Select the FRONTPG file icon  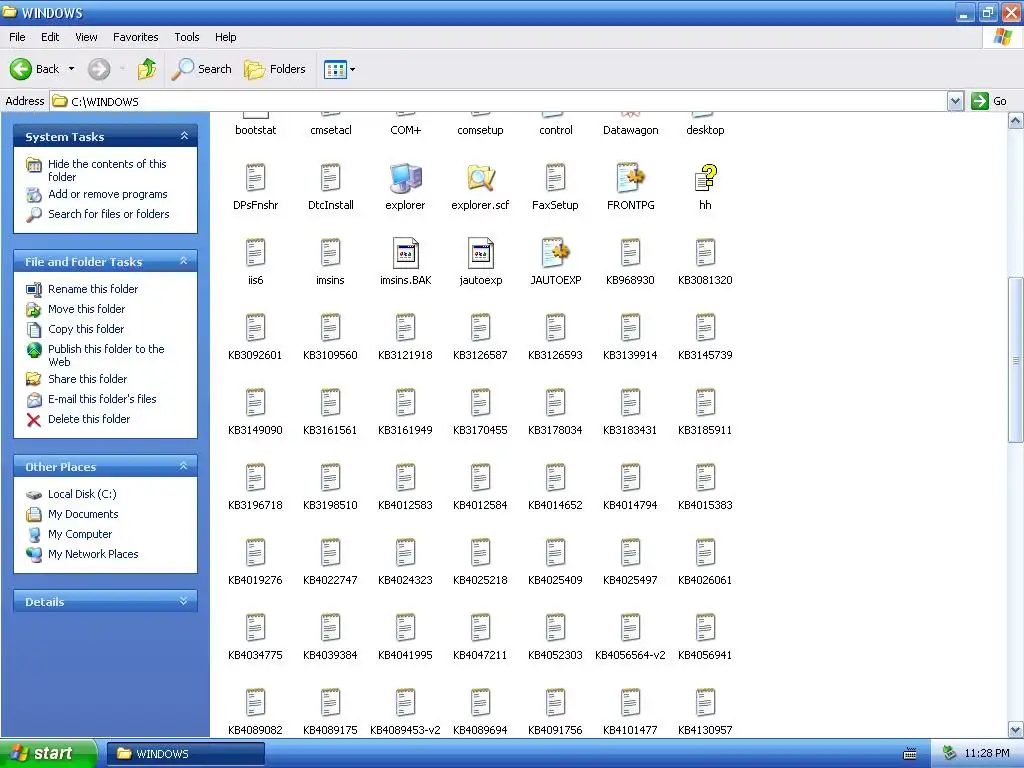630,178
